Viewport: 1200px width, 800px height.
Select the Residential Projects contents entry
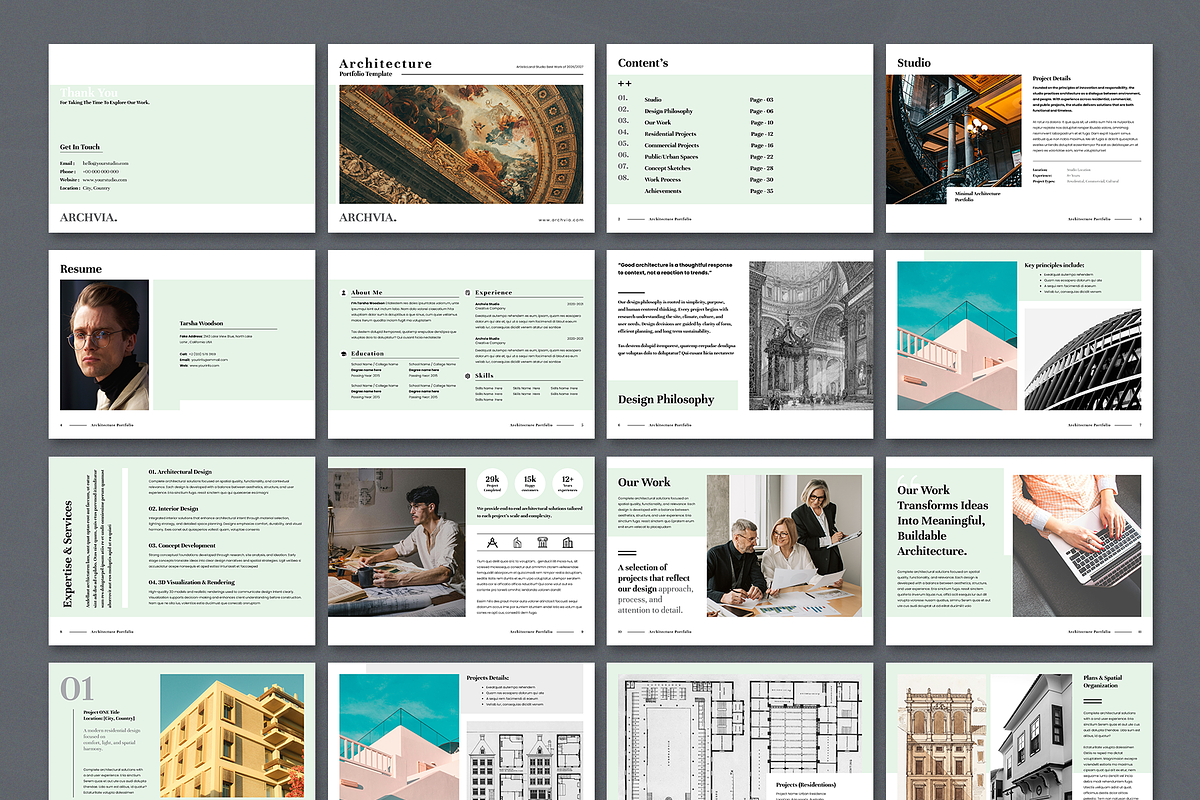pyautogui.click(x=670, y=134)
